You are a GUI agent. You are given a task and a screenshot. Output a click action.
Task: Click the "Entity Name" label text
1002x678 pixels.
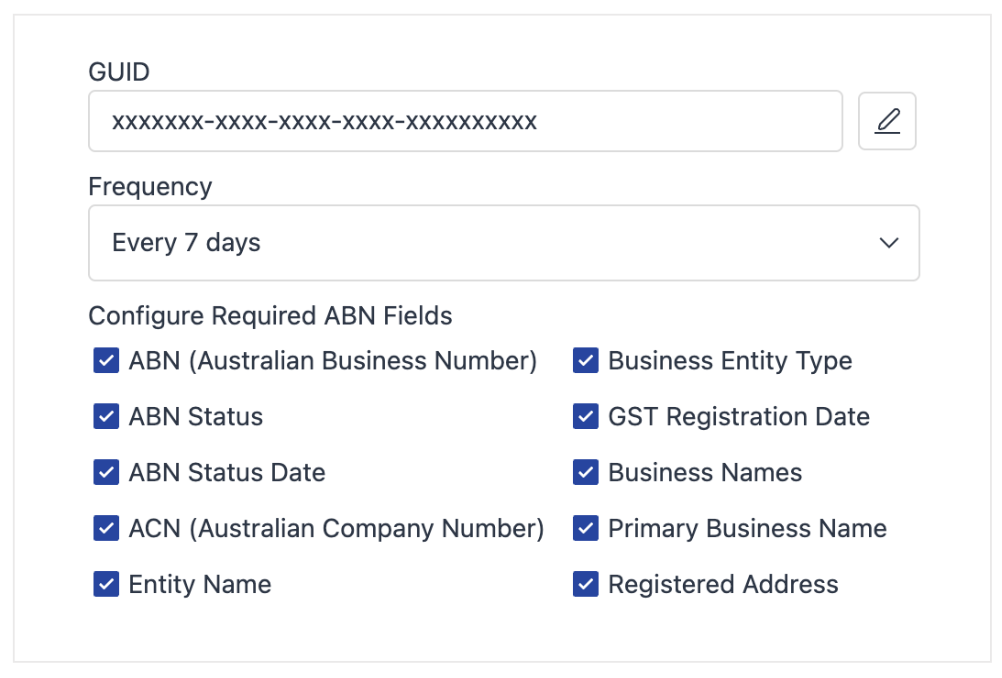(200, 585)
